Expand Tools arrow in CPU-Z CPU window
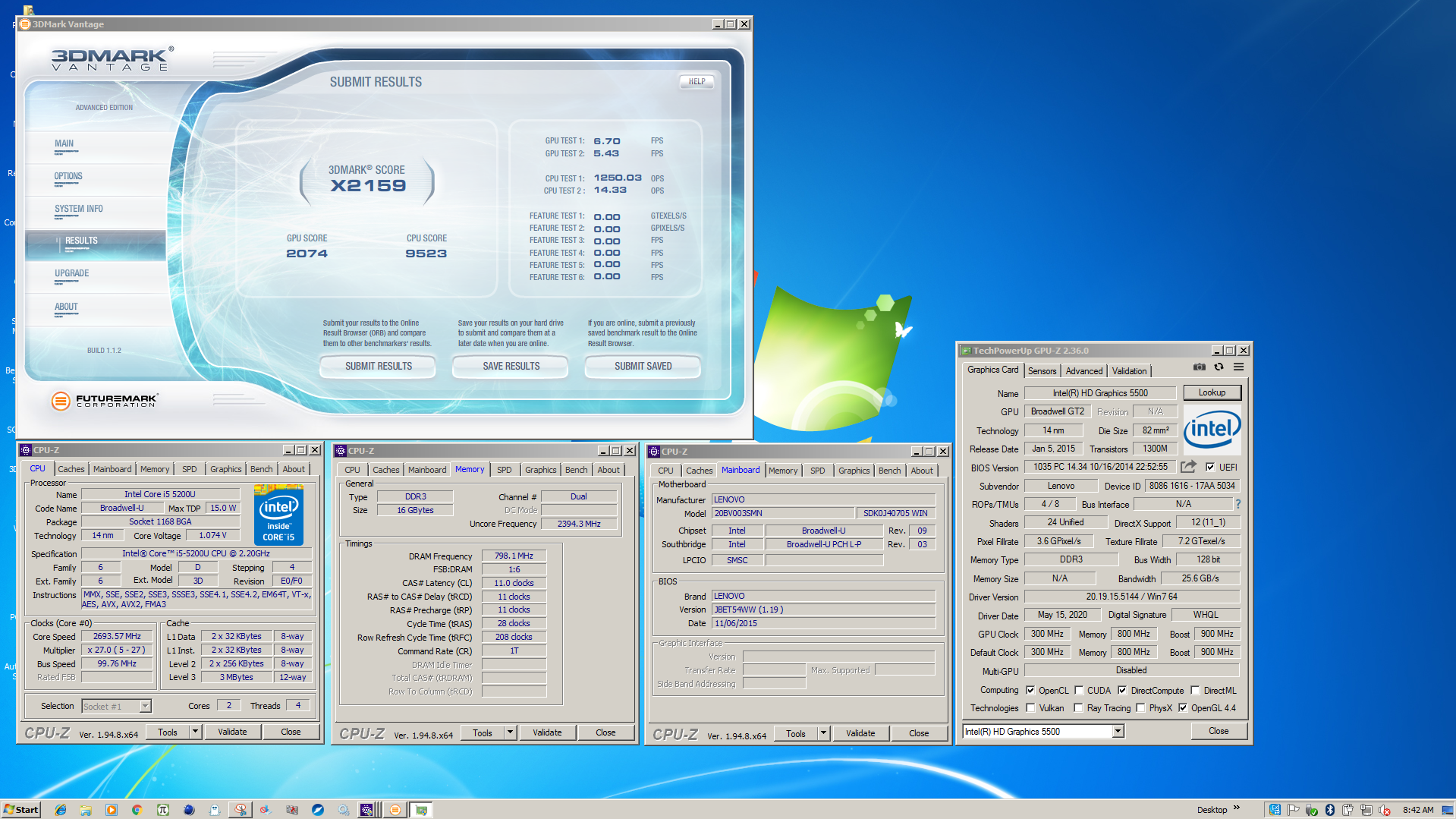Image resolution: width=1456 pixels, height=819 pixels. (x=195, y=732)
